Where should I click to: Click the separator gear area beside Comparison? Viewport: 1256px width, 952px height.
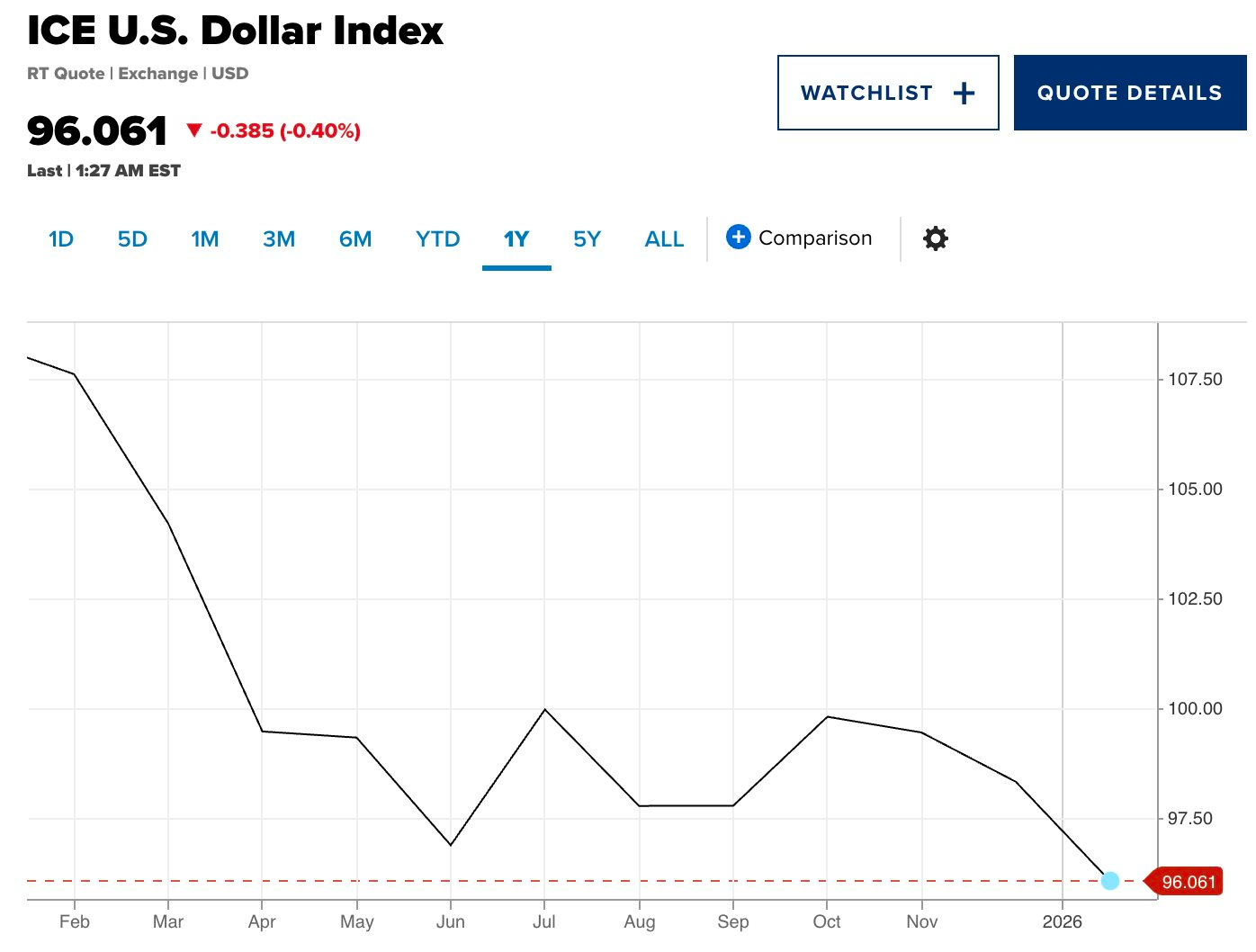click(901, 238)
